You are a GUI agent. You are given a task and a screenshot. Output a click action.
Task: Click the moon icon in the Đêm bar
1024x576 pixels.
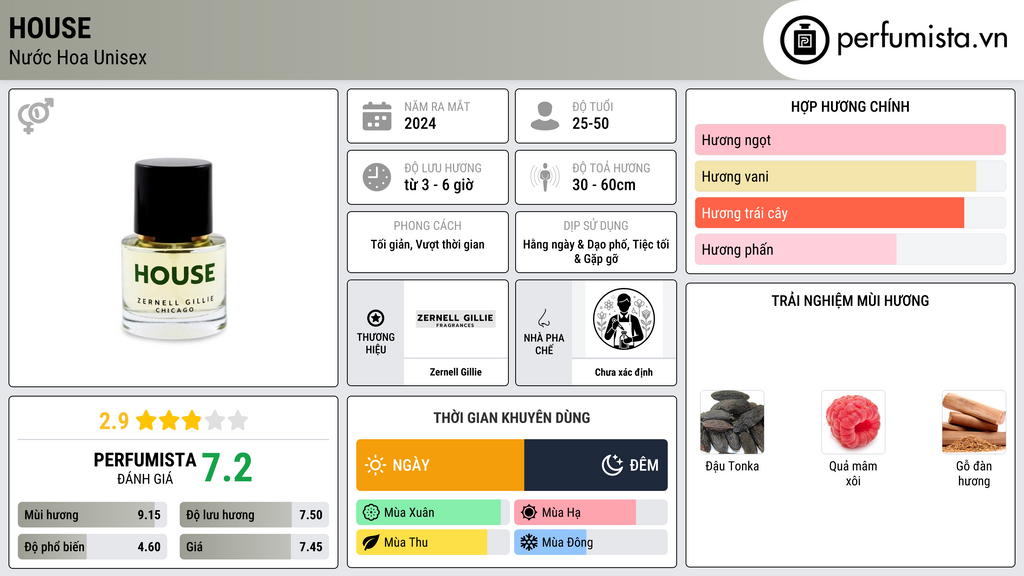pos(612,465)
